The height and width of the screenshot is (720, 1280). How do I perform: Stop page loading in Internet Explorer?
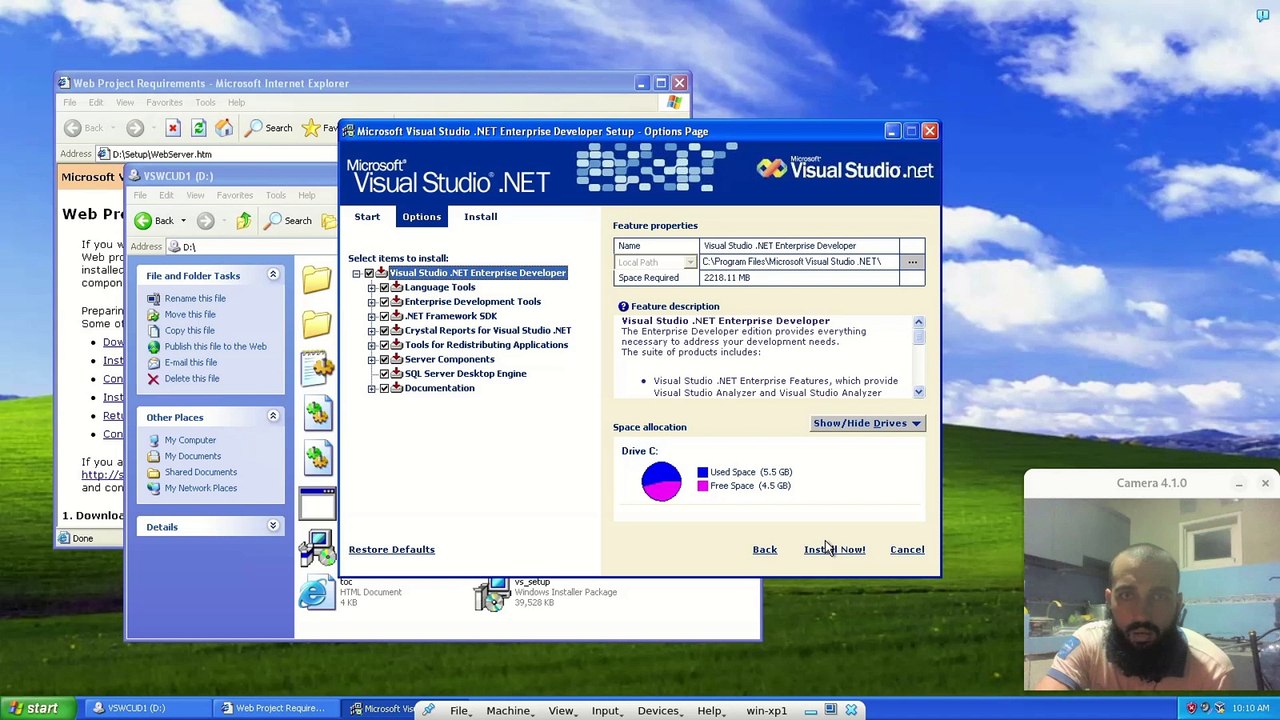[x=173, y=128]
